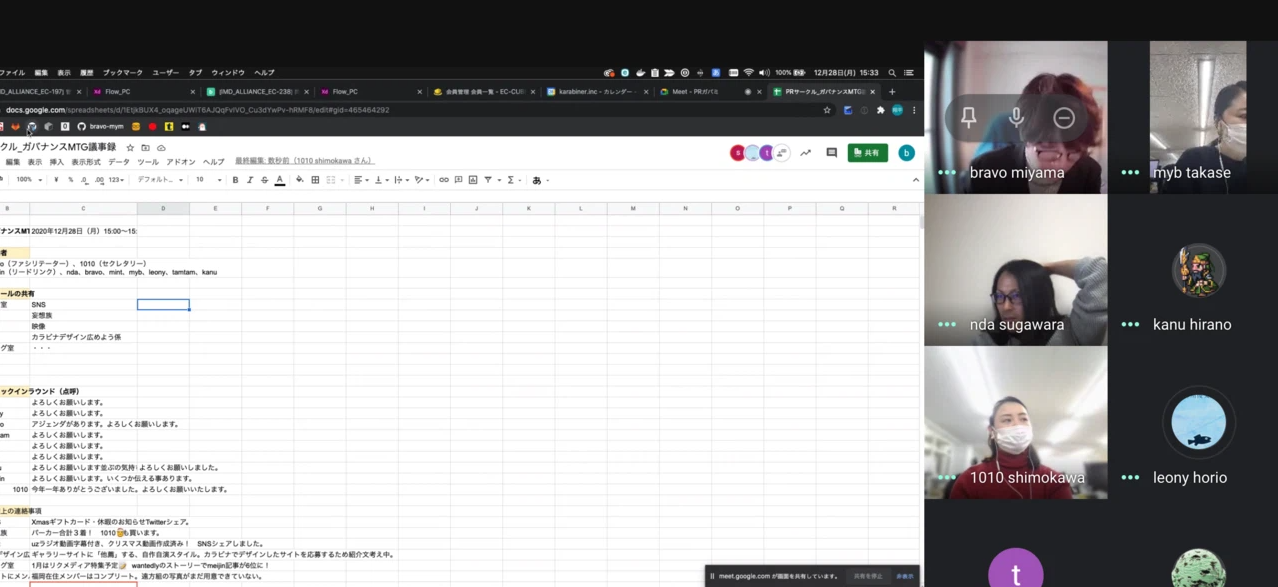Open the functions sigma menu

510,180
